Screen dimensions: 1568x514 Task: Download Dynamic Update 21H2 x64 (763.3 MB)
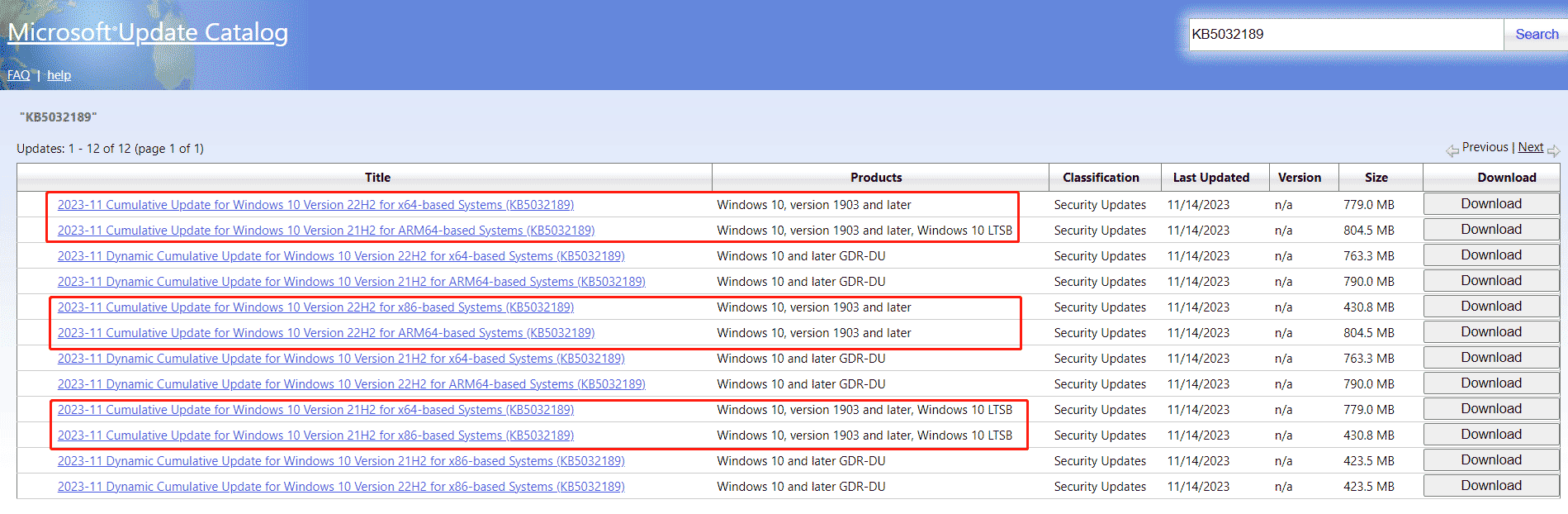pos(1491,358)
